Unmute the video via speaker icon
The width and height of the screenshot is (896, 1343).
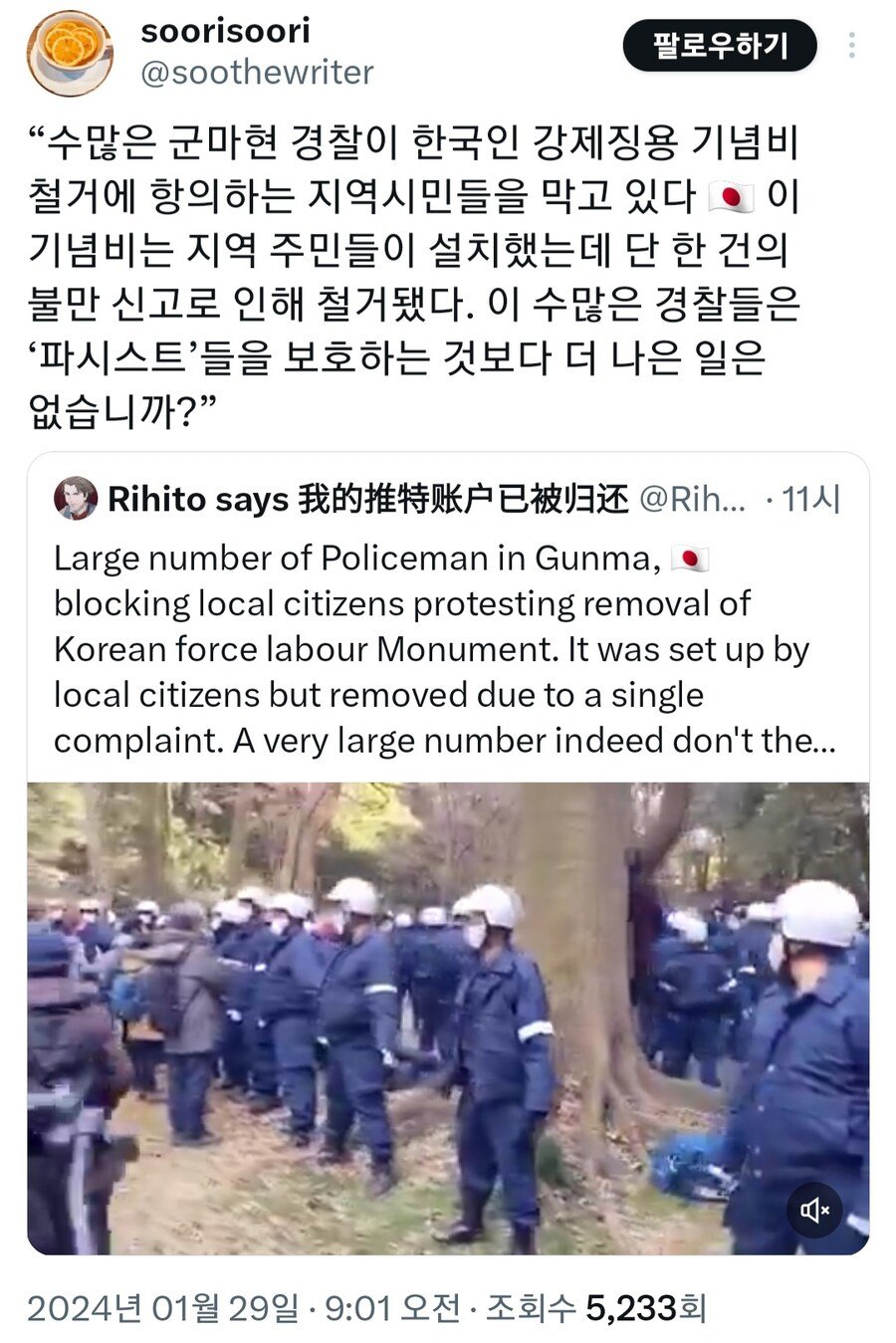(815, 1210)
